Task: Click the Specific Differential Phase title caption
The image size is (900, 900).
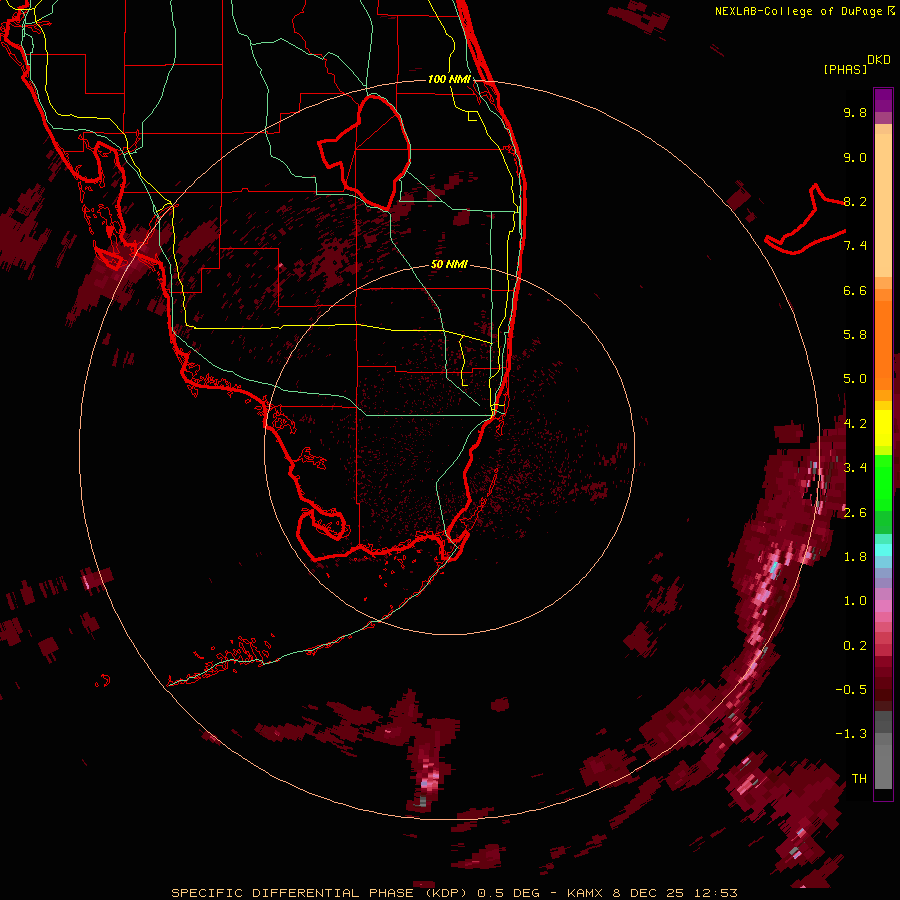Action: pyautogui.click(x=454, y=893)
